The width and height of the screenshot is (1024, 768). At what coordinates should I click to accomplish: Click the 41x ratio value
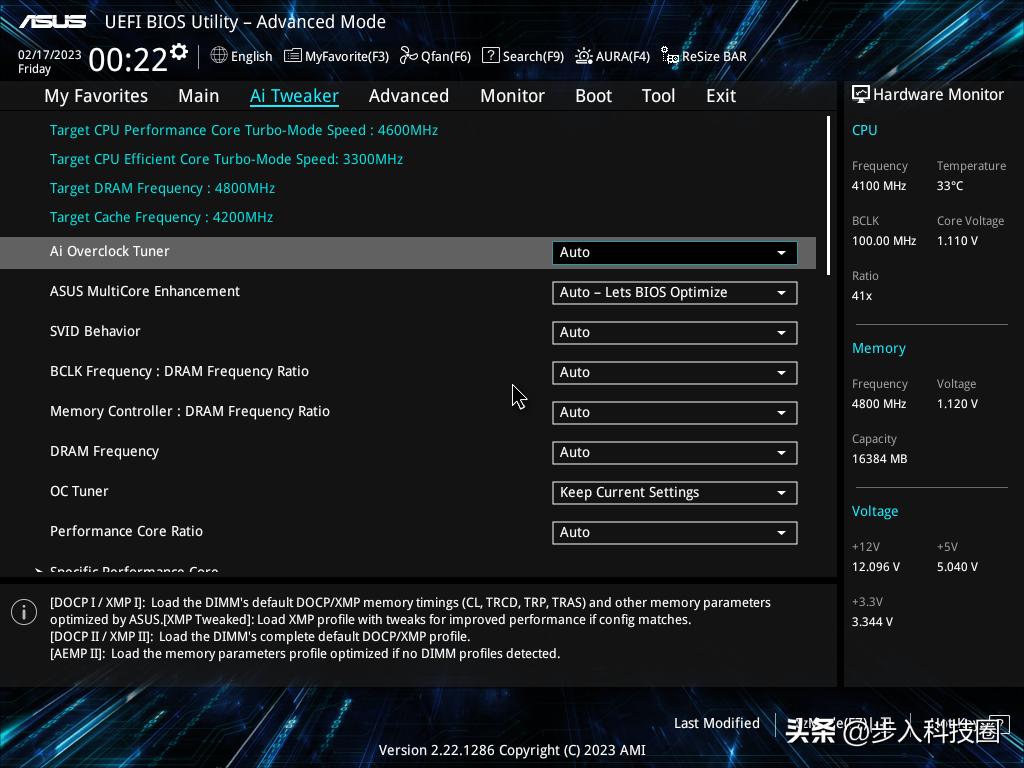[x=862, y=296]
